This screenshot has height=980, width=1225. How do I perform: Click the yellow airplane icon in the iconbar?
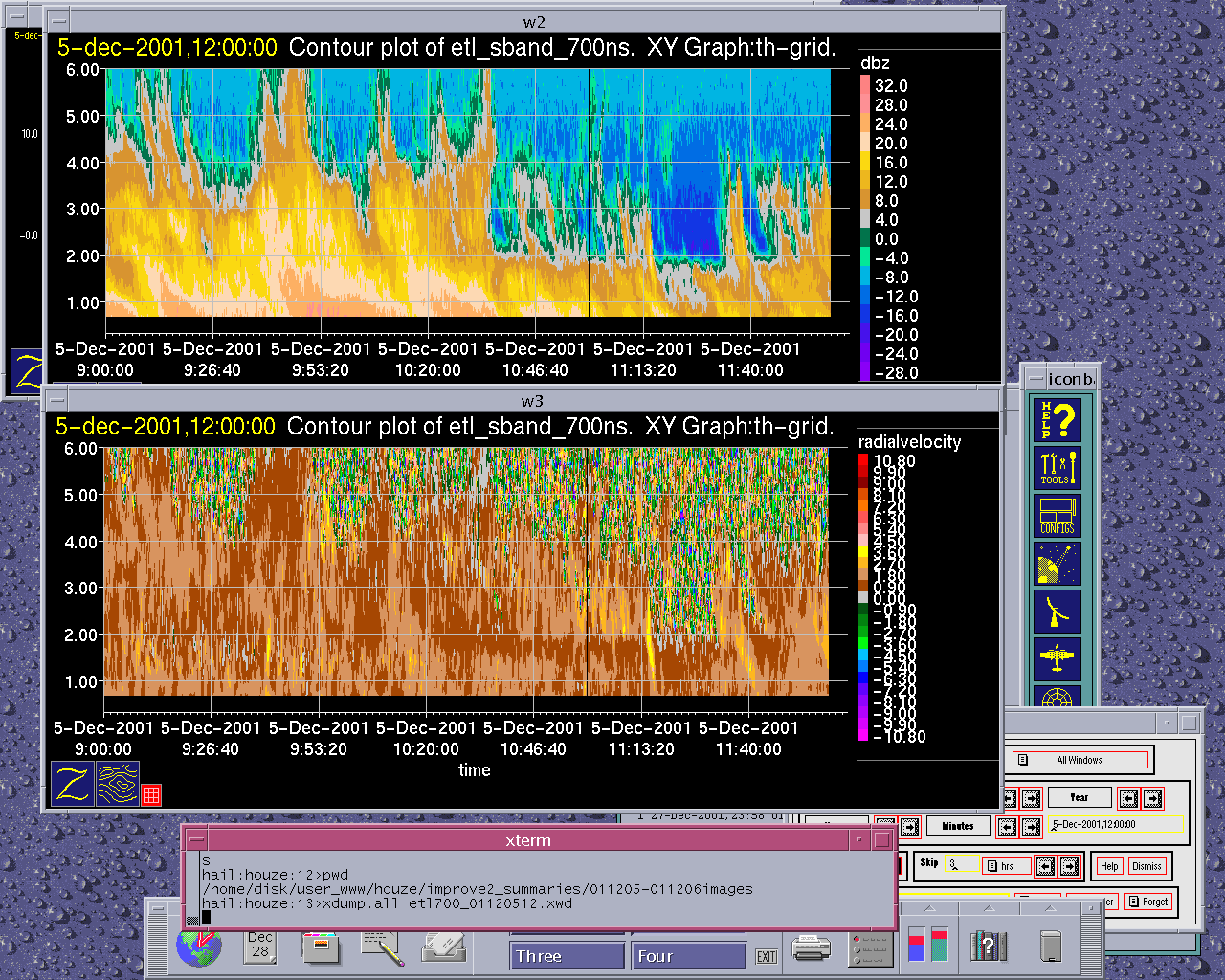[x=1058, y=658]
